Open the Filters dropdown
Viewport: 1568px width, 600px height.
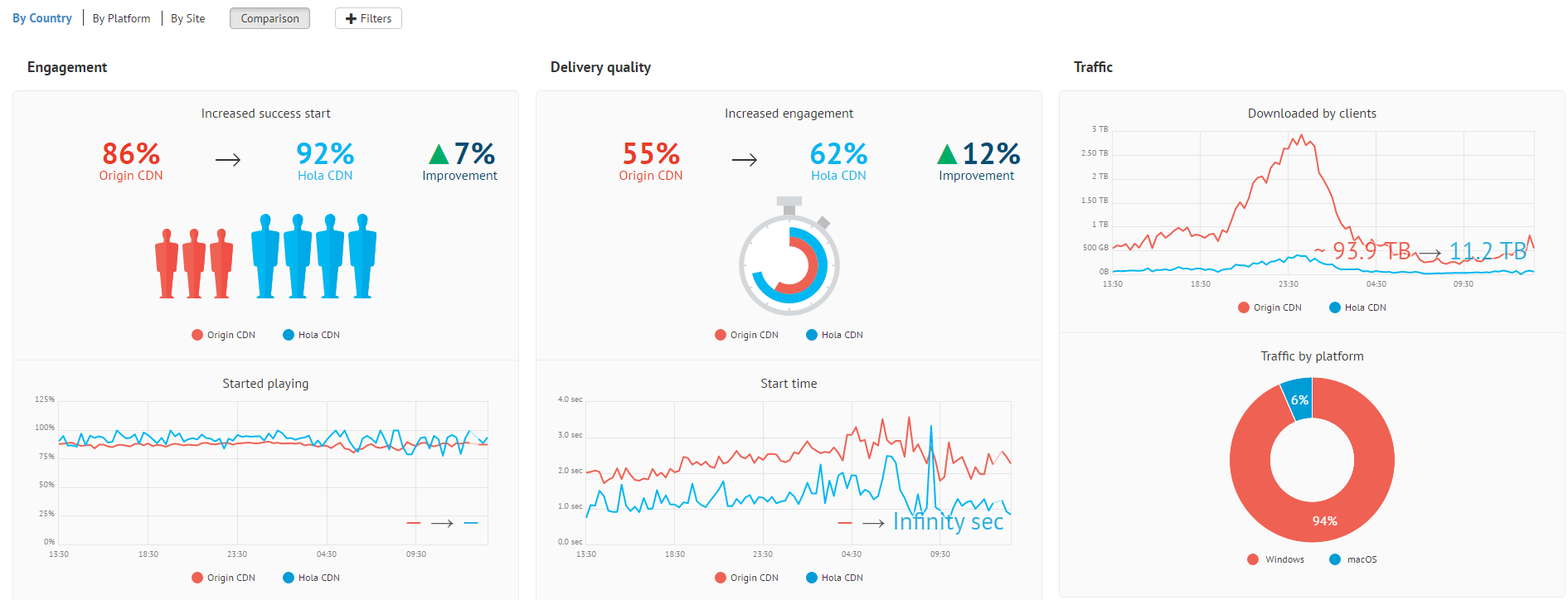[368, 18]
